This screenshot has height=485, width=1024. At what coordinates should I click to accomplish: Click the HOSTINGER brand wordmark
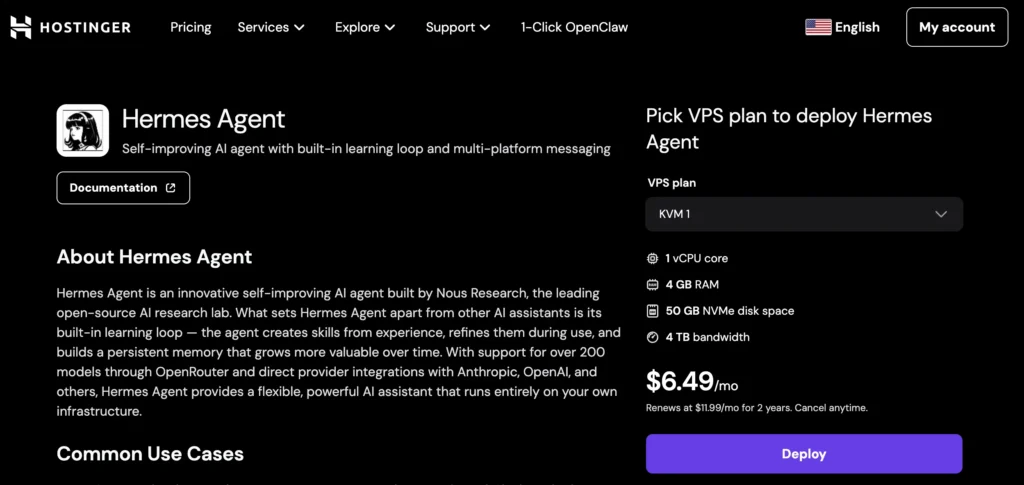85,27
